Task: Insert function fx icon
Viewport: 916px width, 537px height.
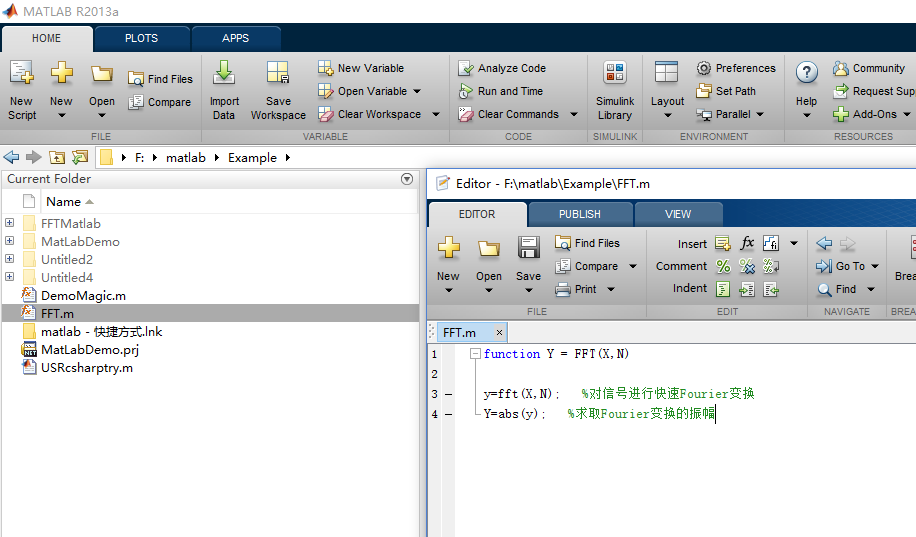Action: [747, 243]
